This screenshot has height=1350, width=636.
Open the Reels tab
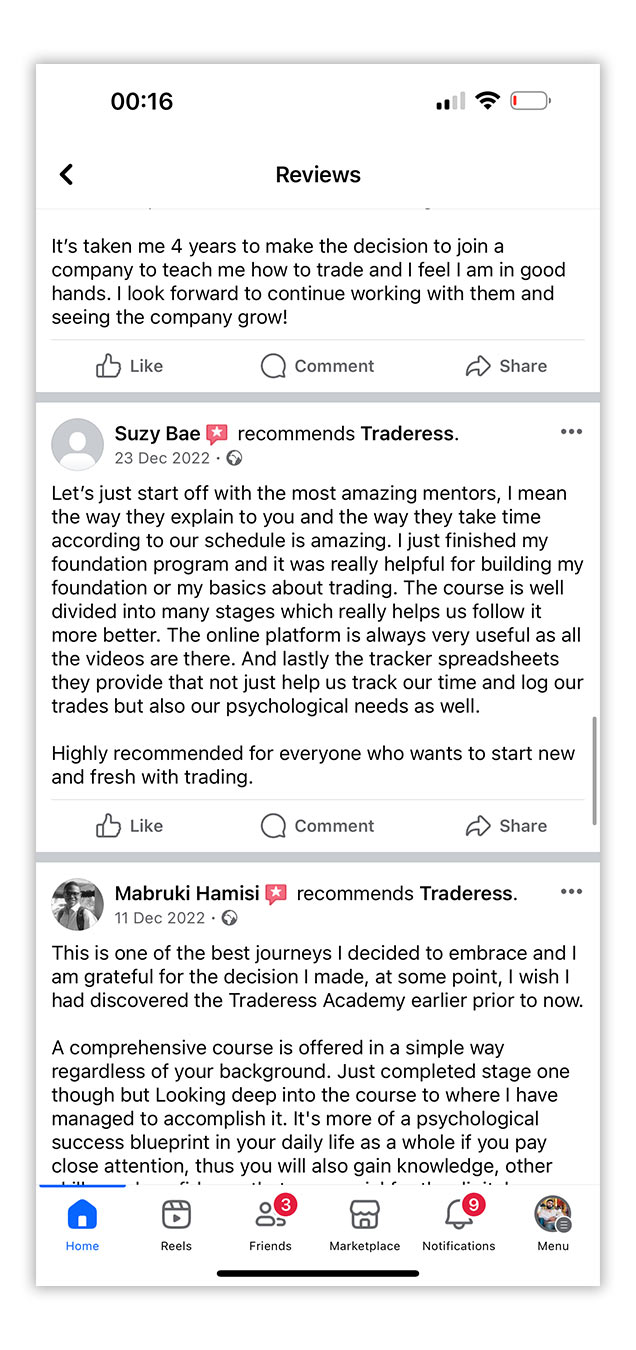click(x=176, y=1224)
